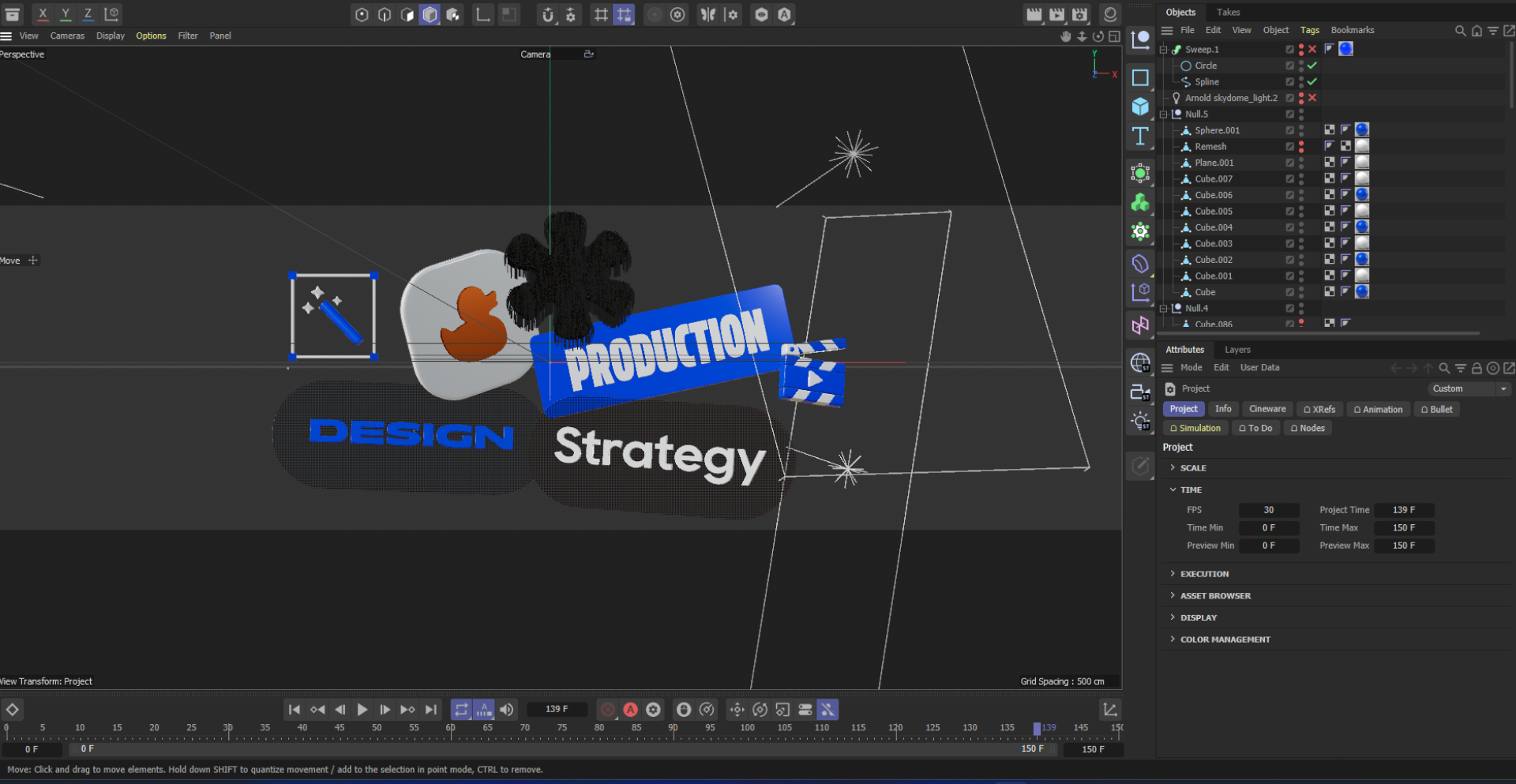Toggle visibility dots for Remesh object
This screenshot has width=1516, height=784.
1301,147
